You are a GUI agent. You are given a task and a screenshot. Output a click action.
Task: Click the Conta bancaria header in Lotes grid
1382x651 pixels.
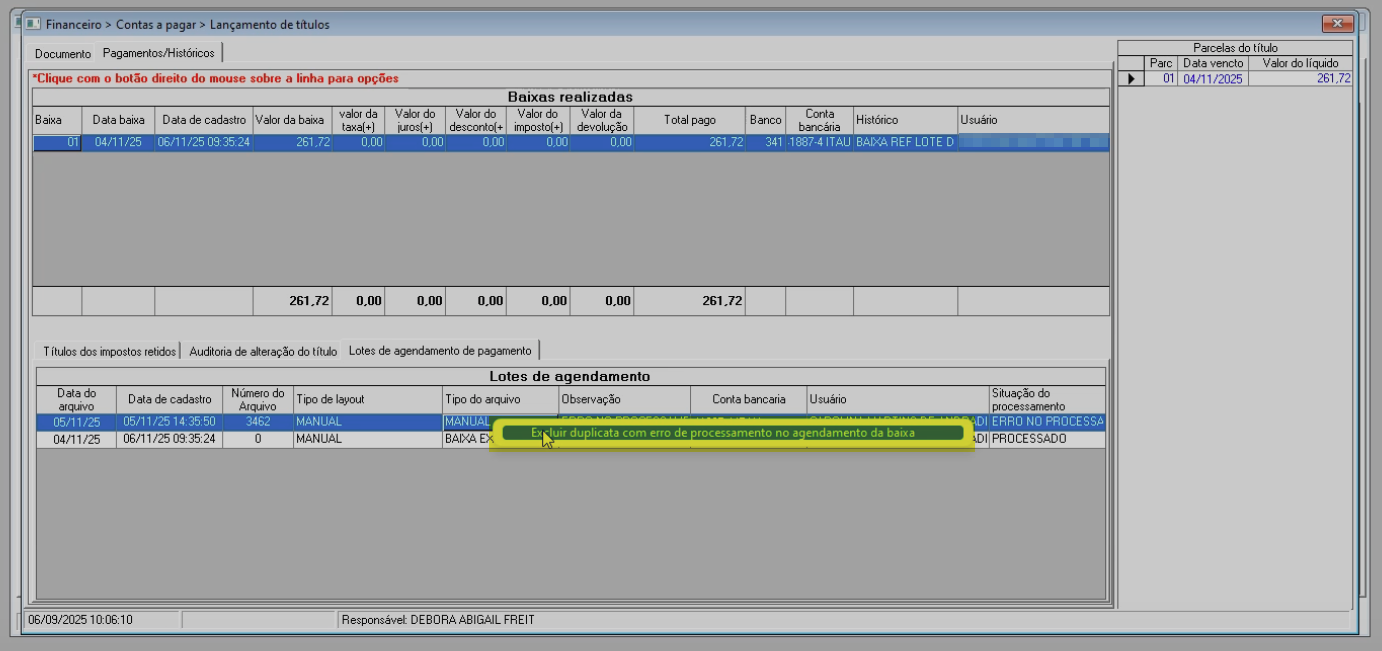click(748, 400)
